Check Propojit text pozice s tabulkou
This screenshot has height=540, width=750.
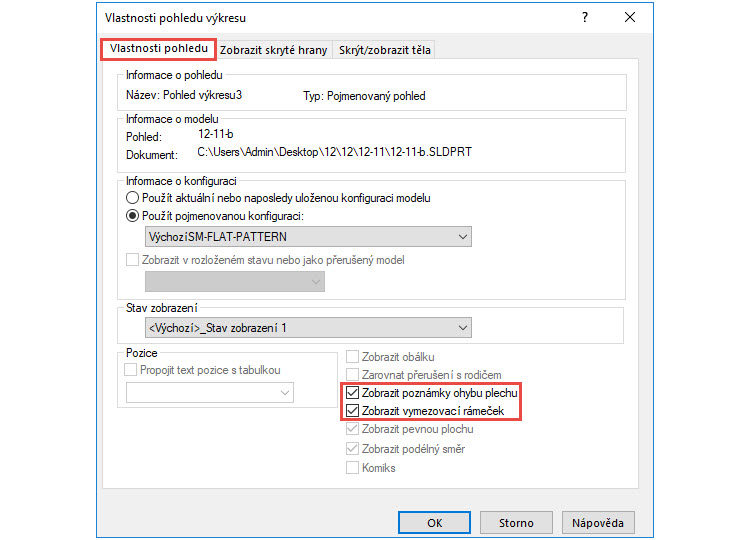point(132,370)
